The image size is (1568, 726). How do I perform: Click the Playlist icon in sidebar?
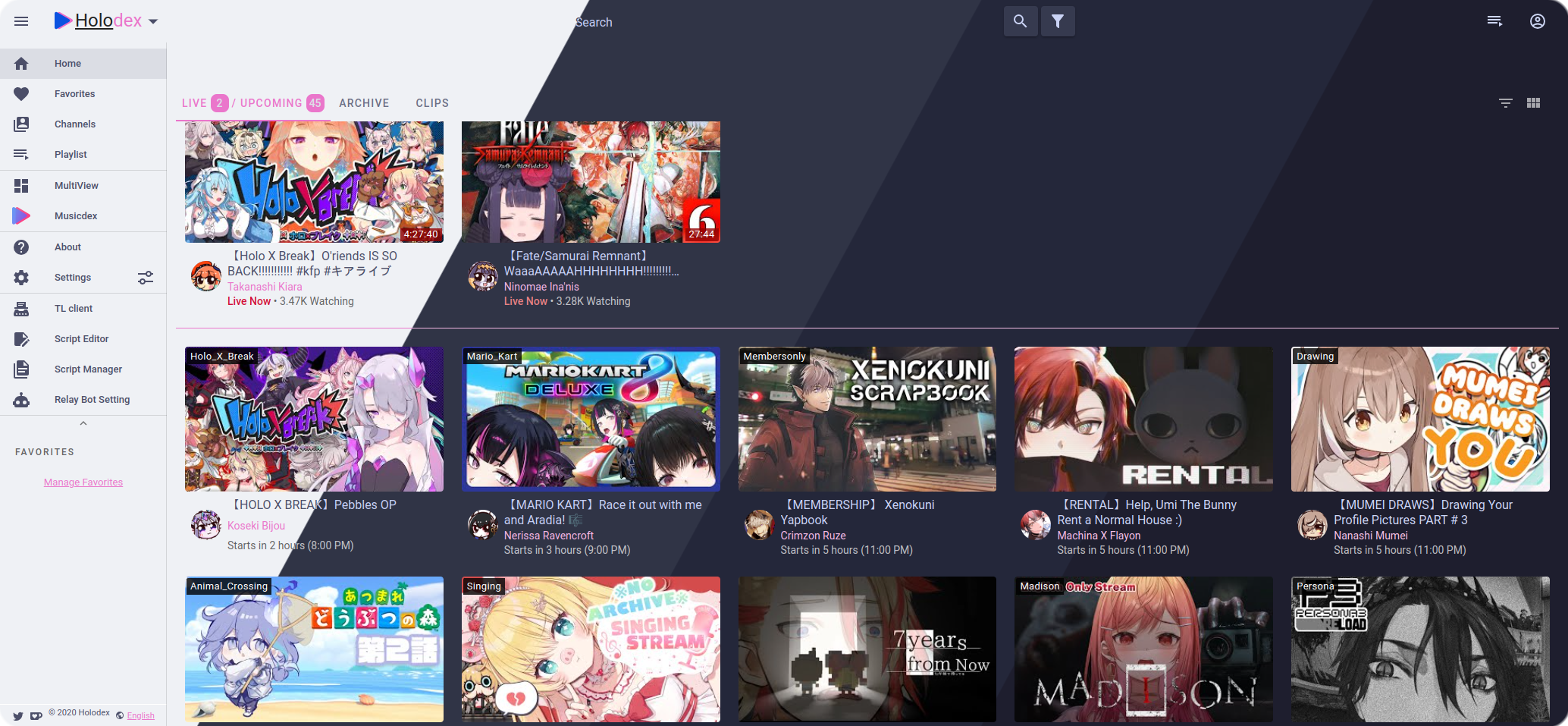pos(21,155)
